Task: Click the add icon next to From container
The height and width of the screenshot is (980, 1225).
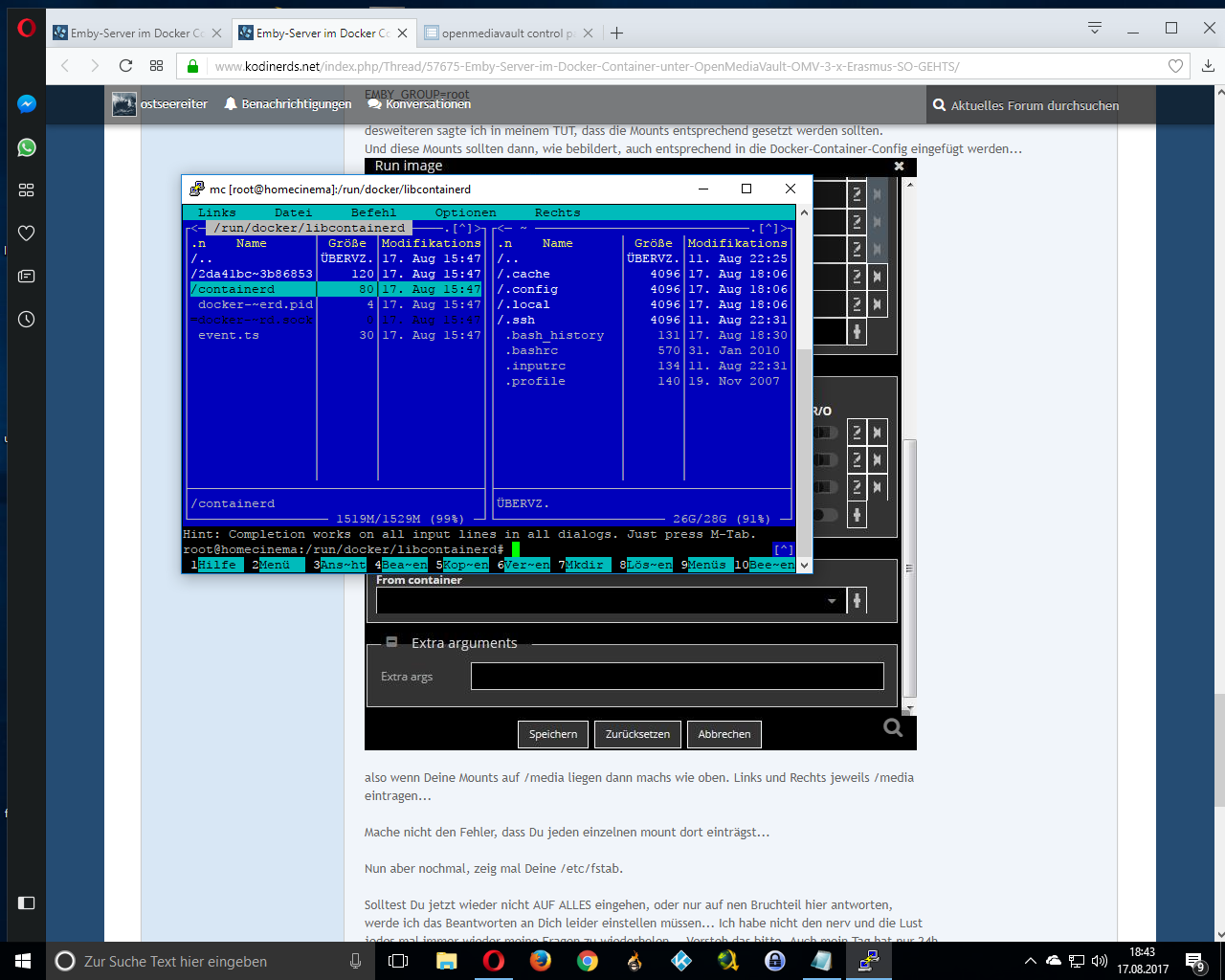Action: tap(857, 601)
